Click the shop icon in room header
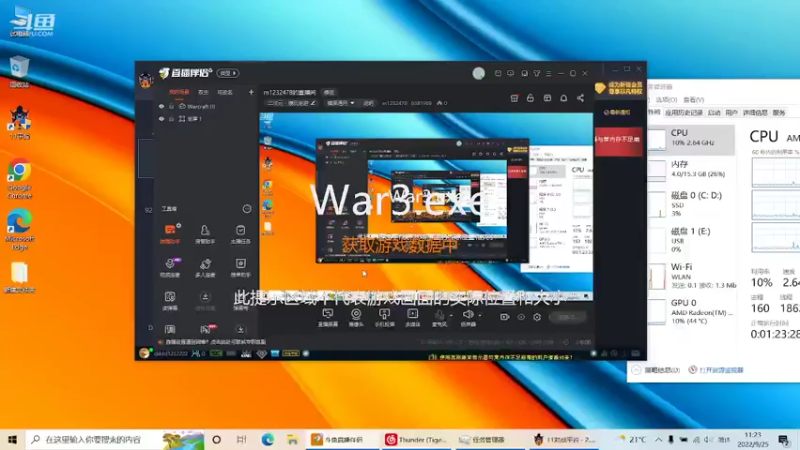This screenshot has height=450, width=800. pyautogui.click(x=514, y=98)
